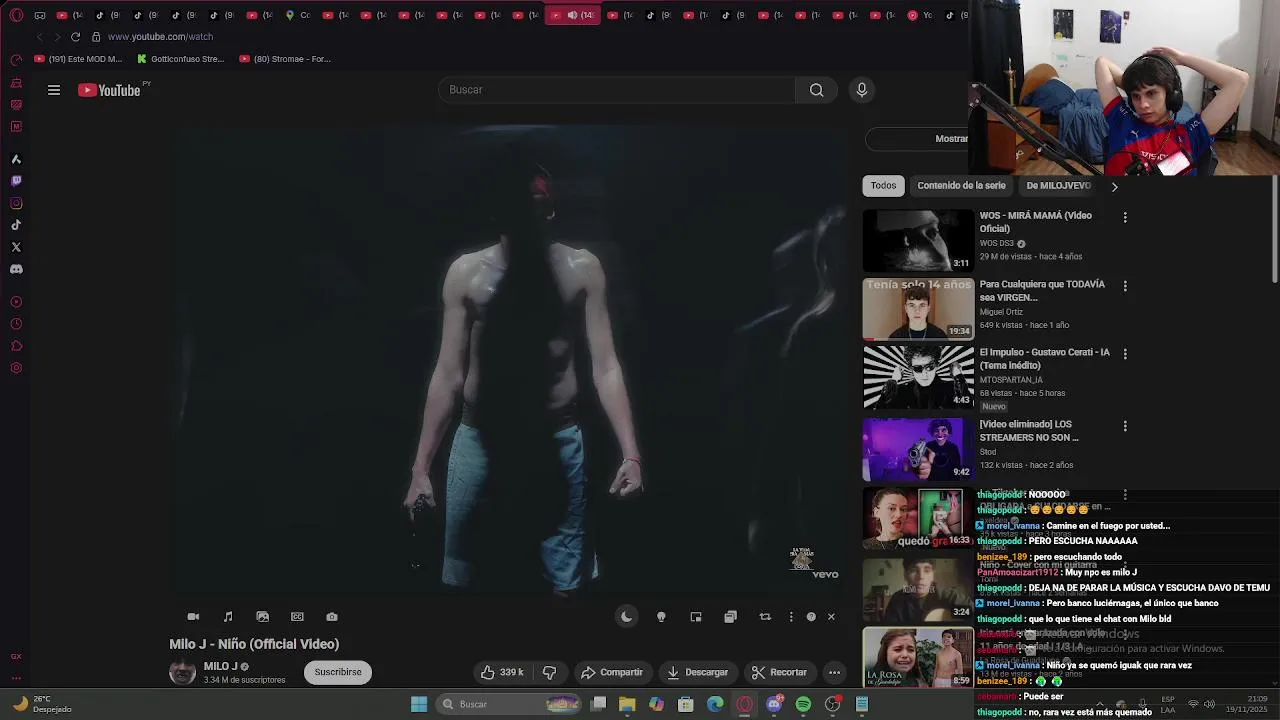
Task: Click the music note icon below player
Action: [x=228, y=617]
